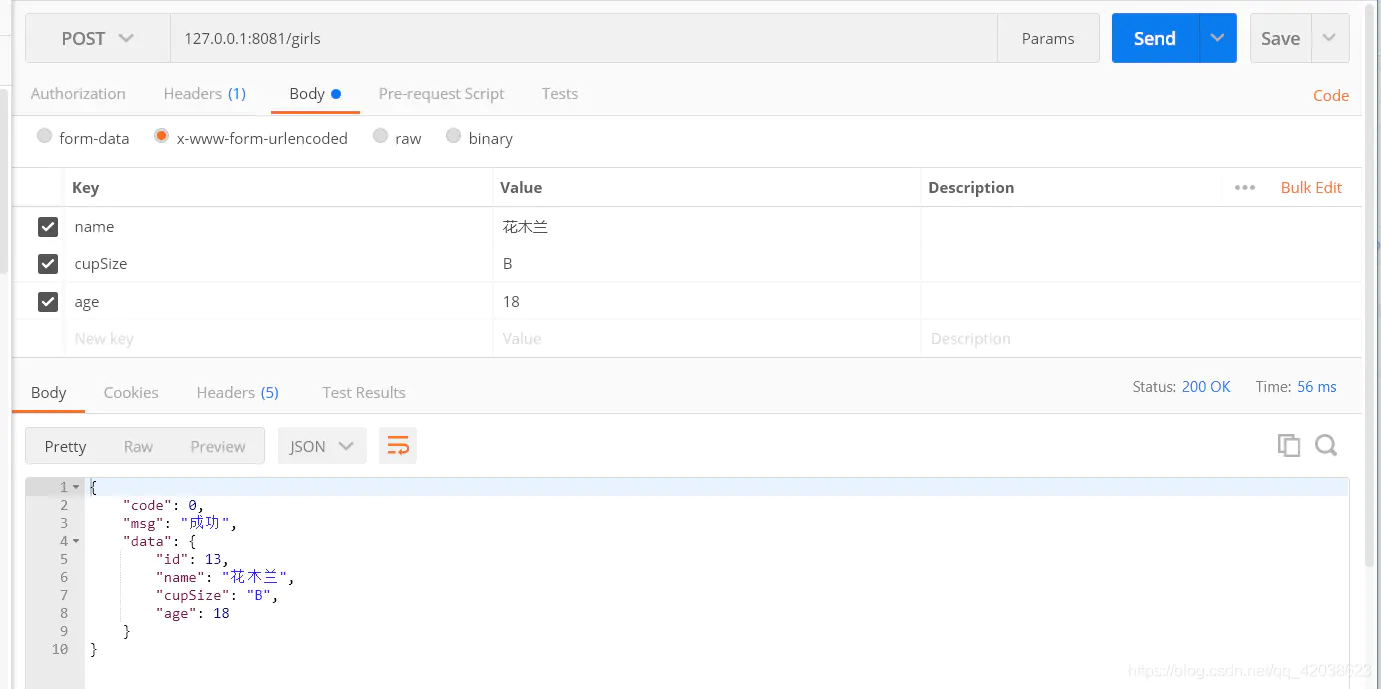
Task: Open the response search magnifier icon
Action: [1326, 446]
